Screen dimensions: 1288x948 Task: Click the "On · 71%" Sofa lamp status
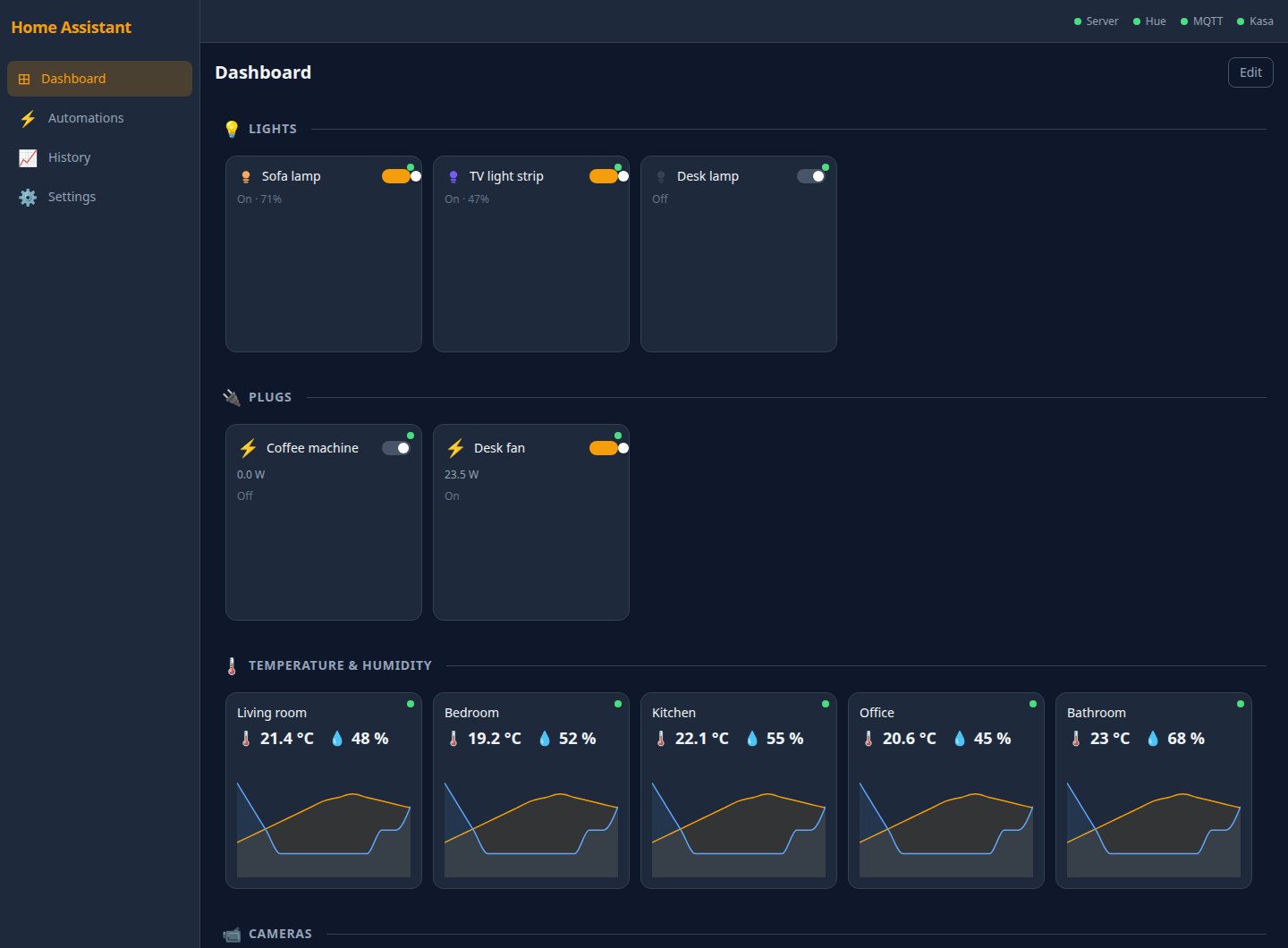pos(259,199)
